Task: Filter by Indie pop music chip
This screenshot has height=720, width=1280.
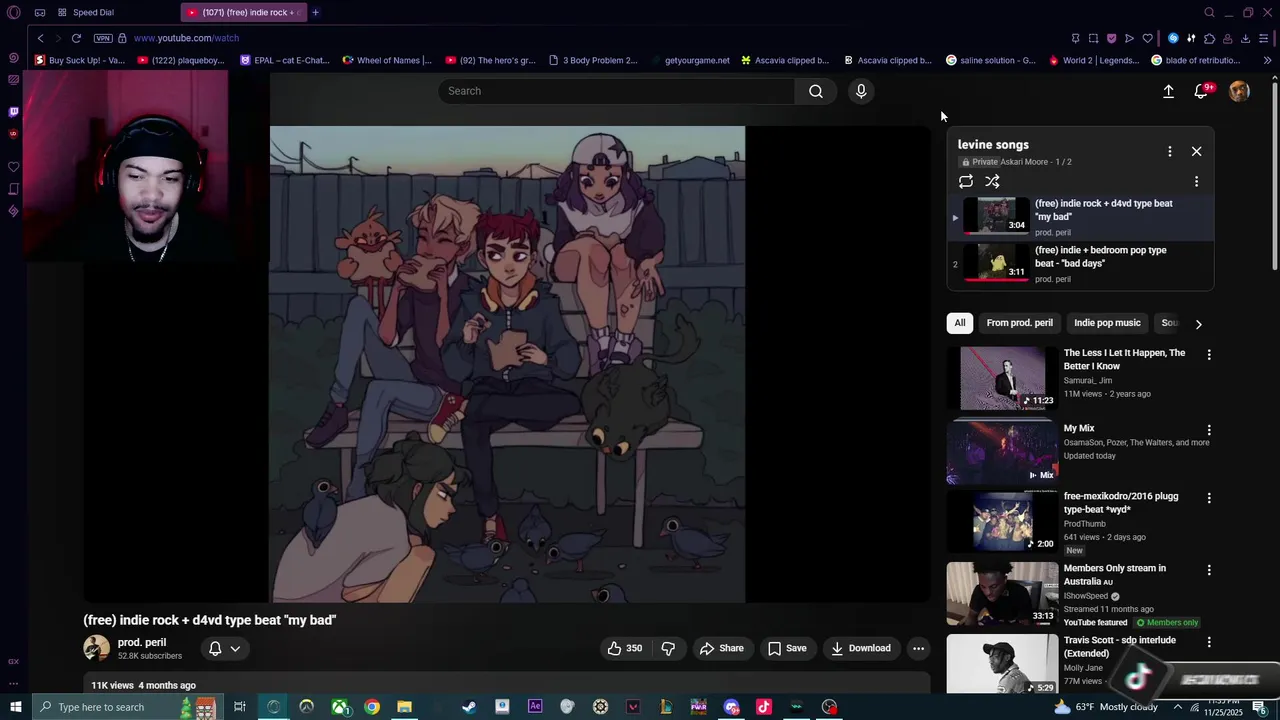Action: tap(1107, 323)
